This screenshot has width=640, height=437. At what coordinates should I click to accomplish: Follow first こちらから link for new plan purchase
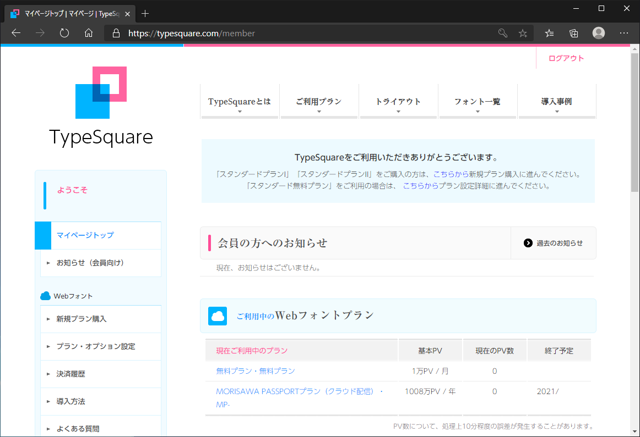(451, 174)
